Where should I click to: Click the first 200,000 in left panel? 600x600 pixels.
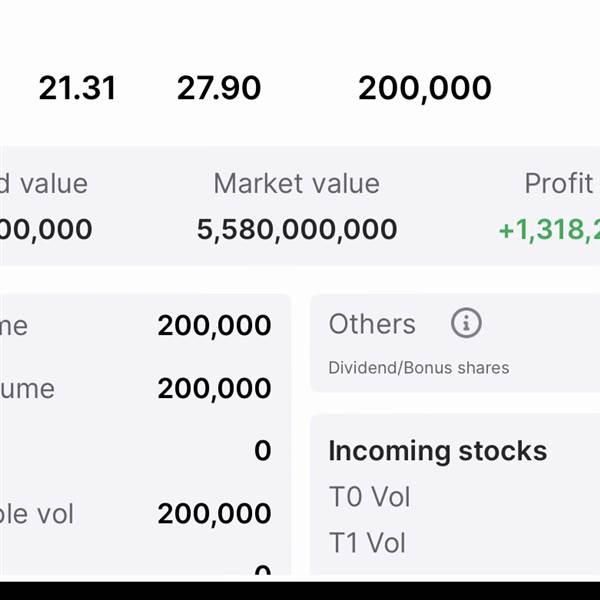pyautogui.click(x=214, y=325)
